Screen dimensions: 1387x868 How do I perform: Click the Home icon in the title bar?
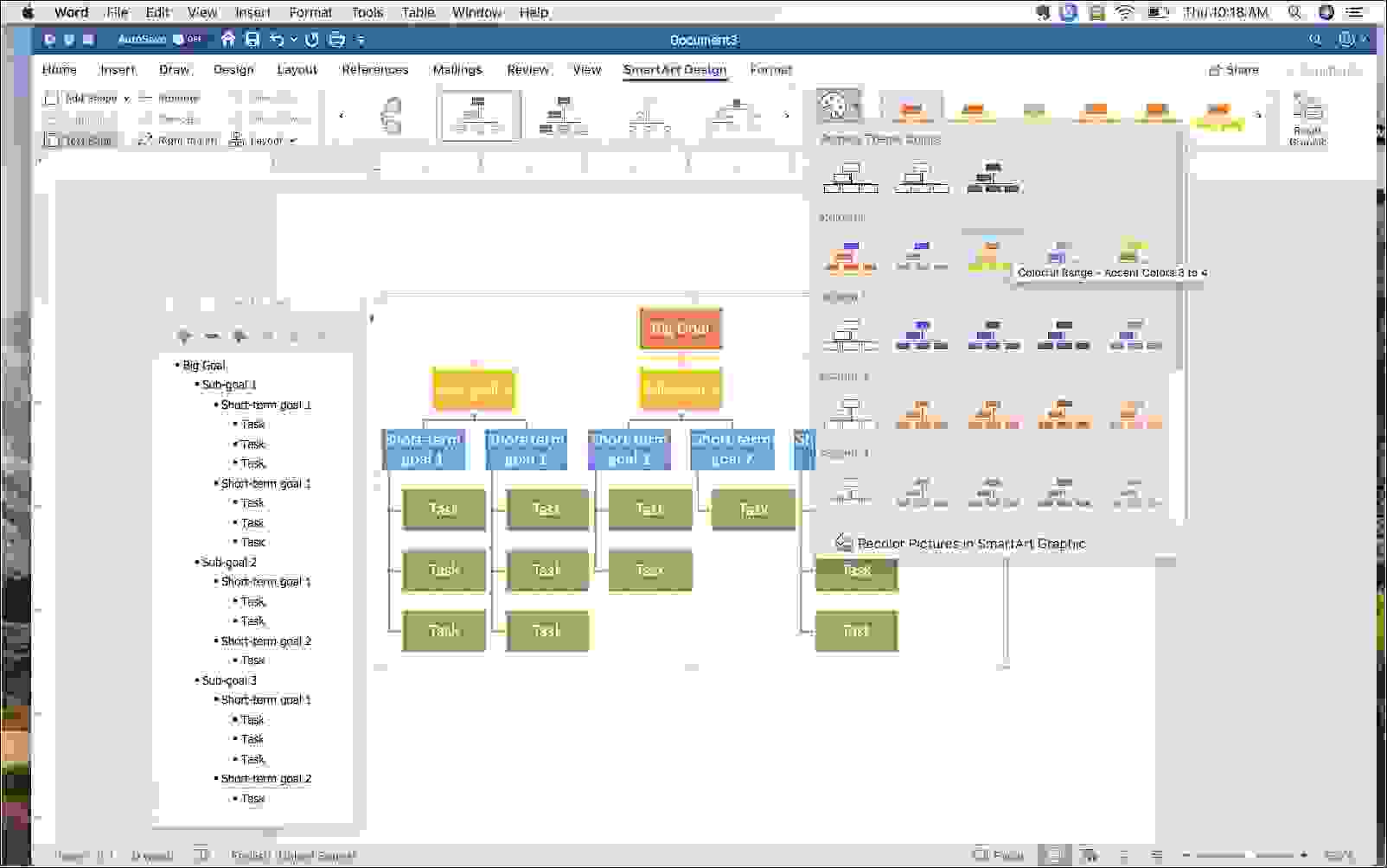[x=228, y=40]
